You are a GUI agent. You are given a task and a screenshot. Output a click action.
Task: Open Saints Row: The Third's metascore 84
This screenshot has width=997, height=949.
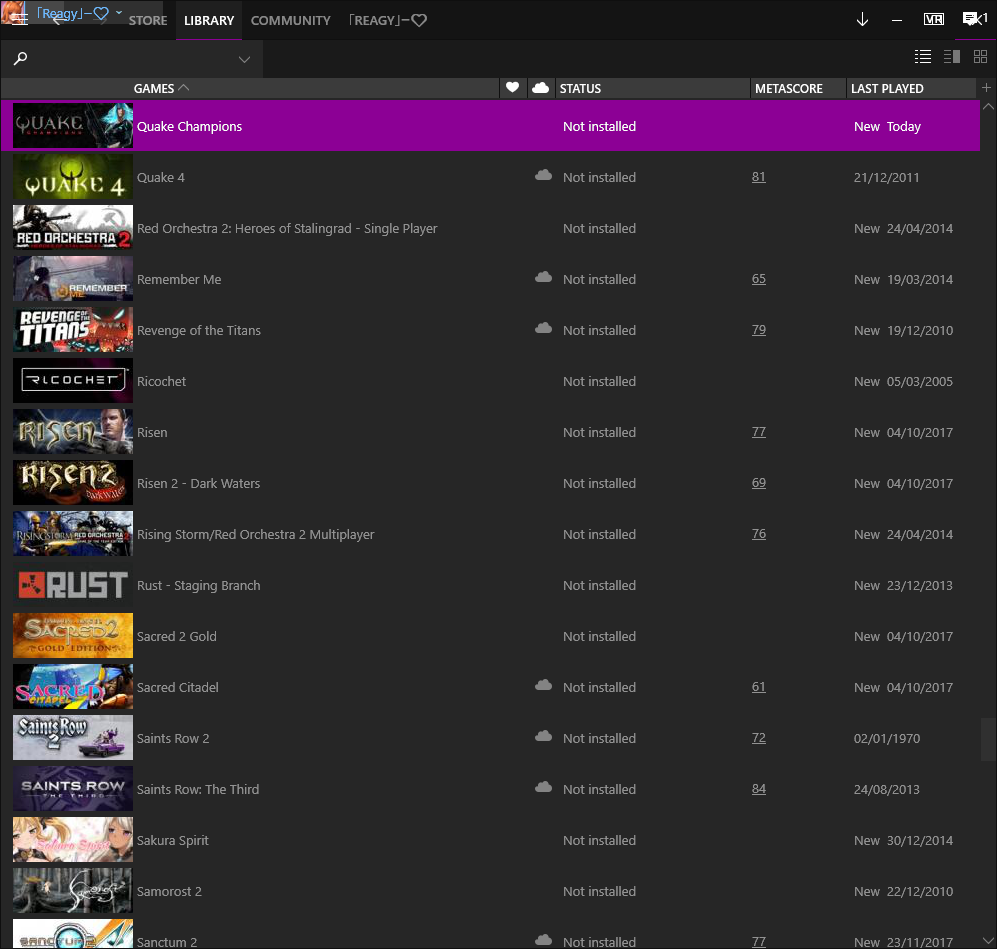click(x=759, y=788)
